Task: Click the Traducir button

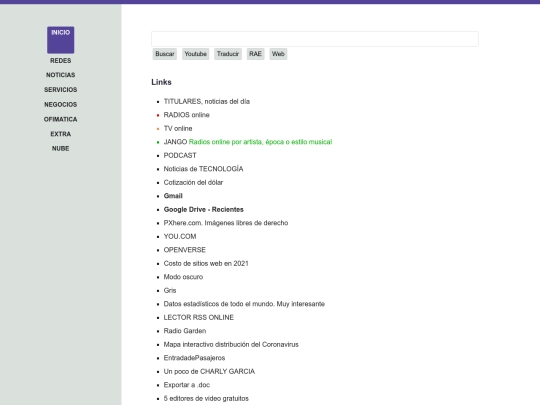Action: click(x=228, y=54)
